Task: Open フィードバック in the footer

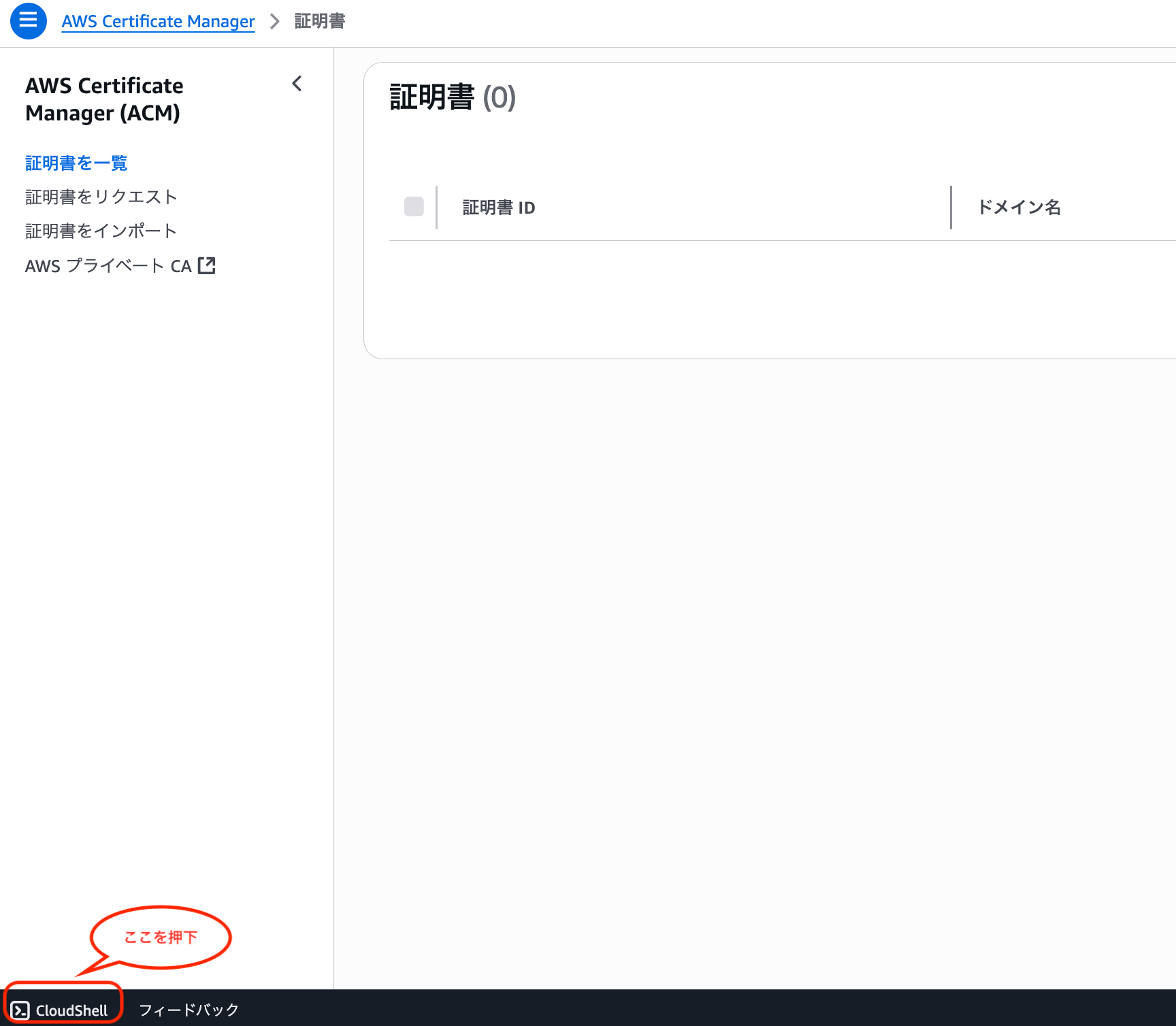Action: click(189, 1010)
